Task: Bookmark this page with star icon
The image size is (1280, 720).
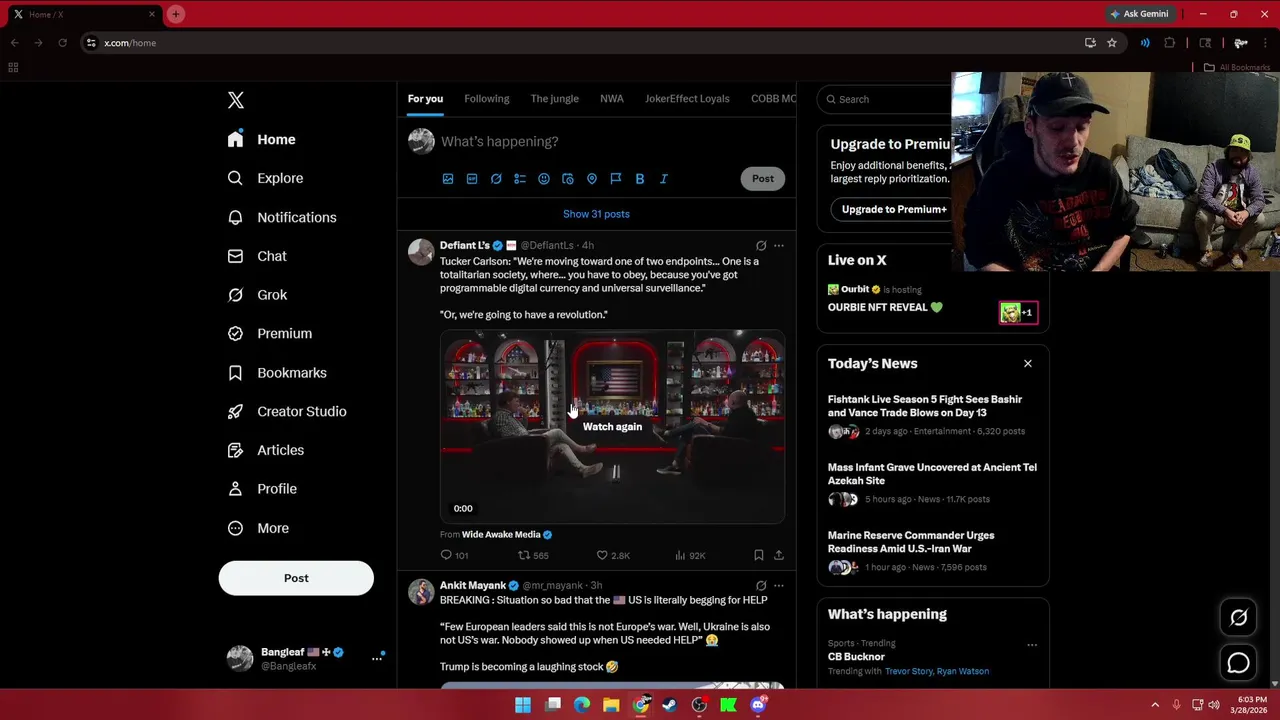Action: click(x=1112, y=43)
